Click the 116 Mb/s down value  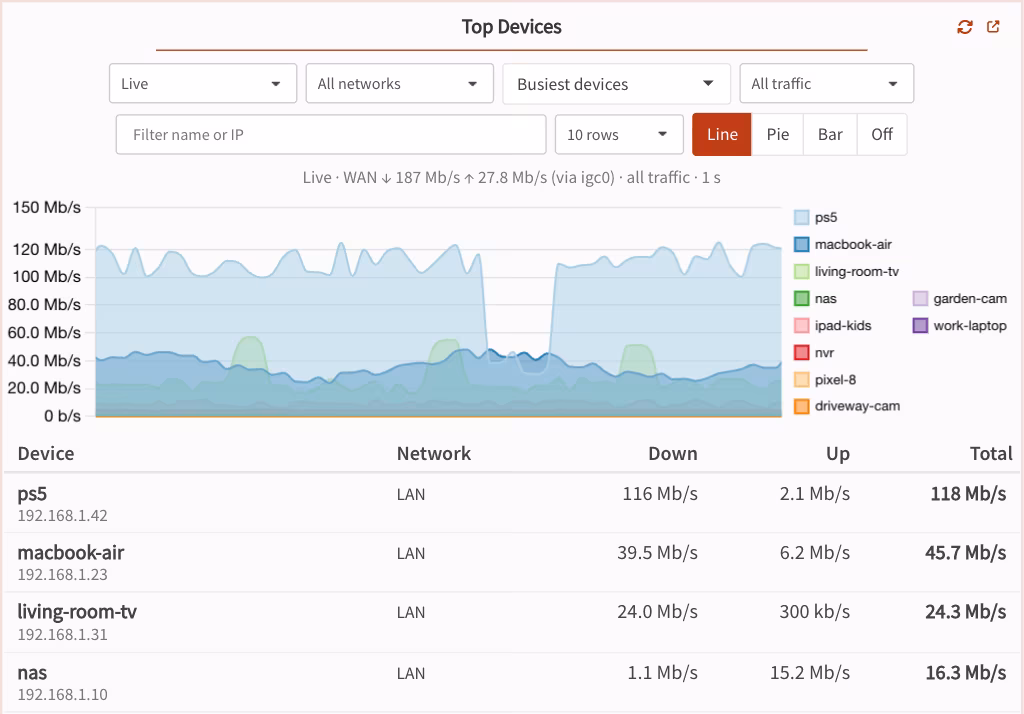pyautogui.click(x=660, y=494)
